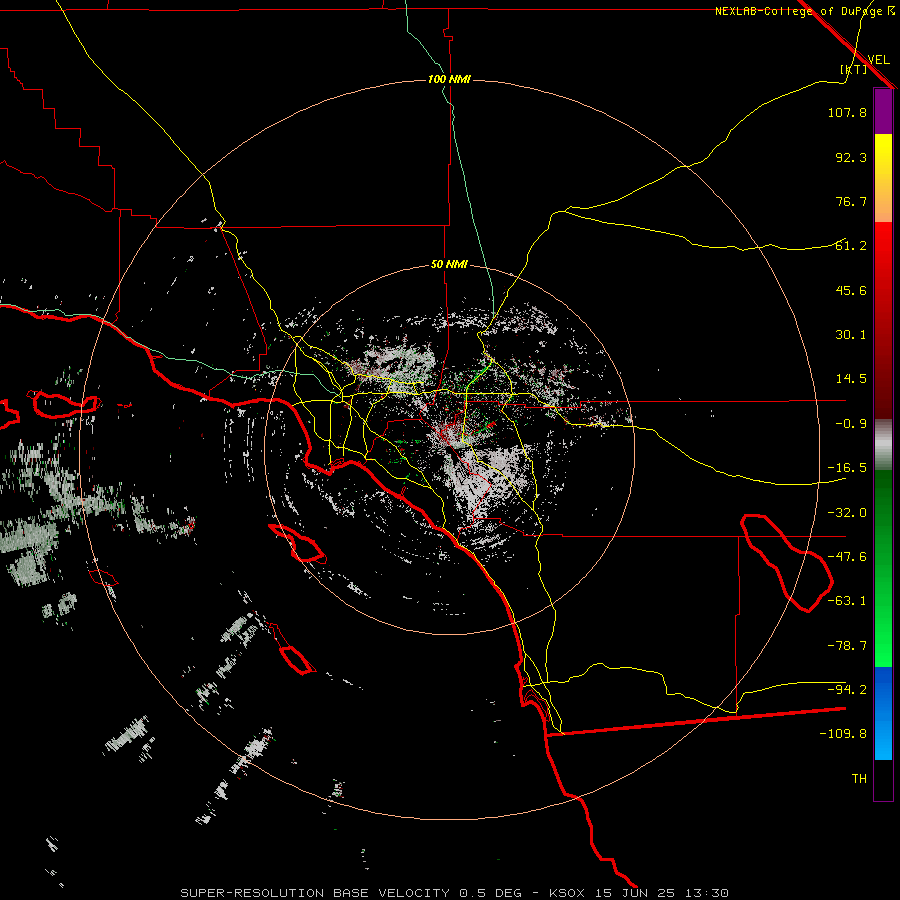The width and height of the screenshot is (900, 900).
Task: Click the -16.5 legend value
Action: click(x=847, y=468)
